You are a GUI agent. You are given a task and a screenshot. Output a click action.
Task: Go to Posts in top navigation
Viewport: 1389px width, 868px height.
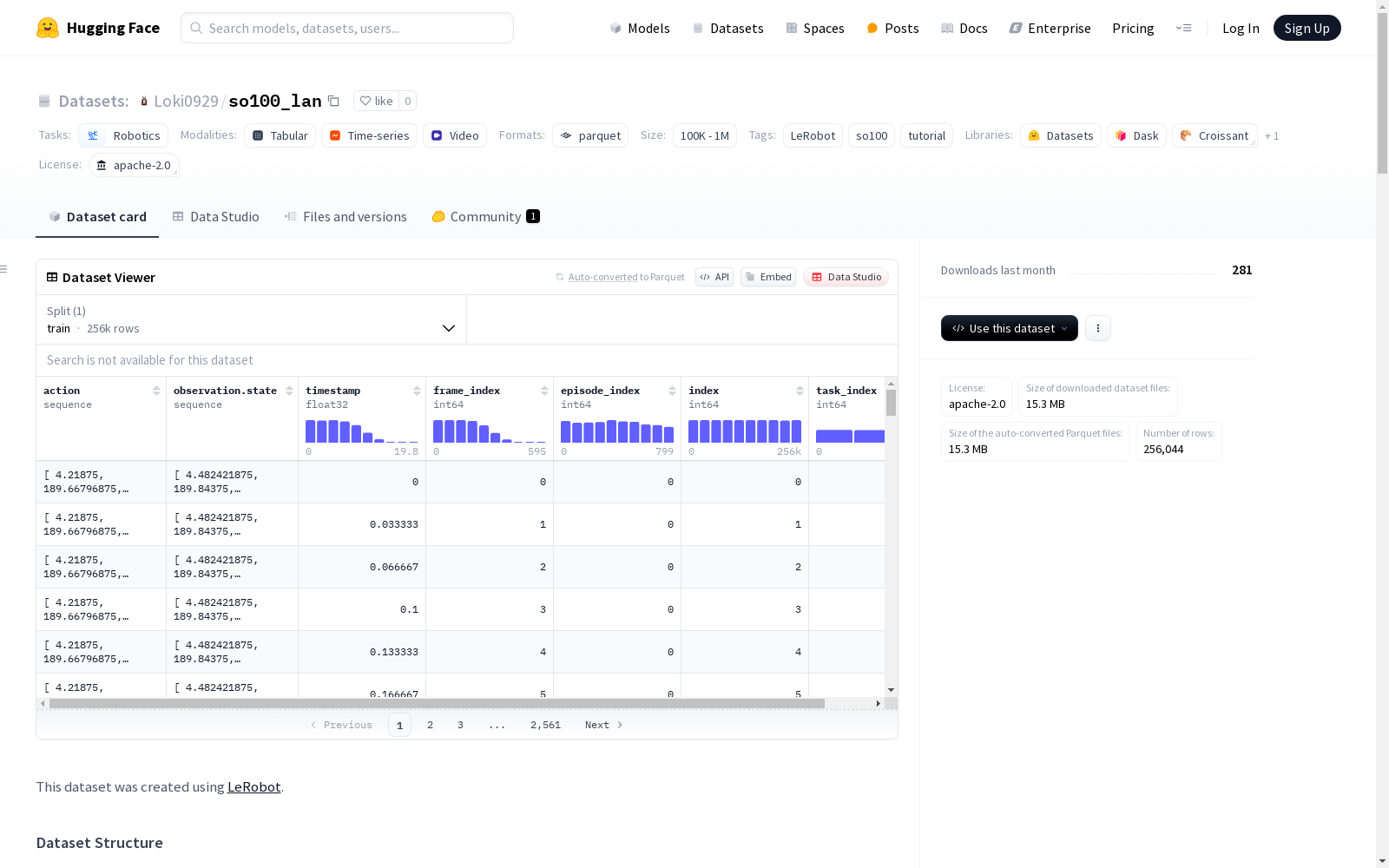pos(892,28)
